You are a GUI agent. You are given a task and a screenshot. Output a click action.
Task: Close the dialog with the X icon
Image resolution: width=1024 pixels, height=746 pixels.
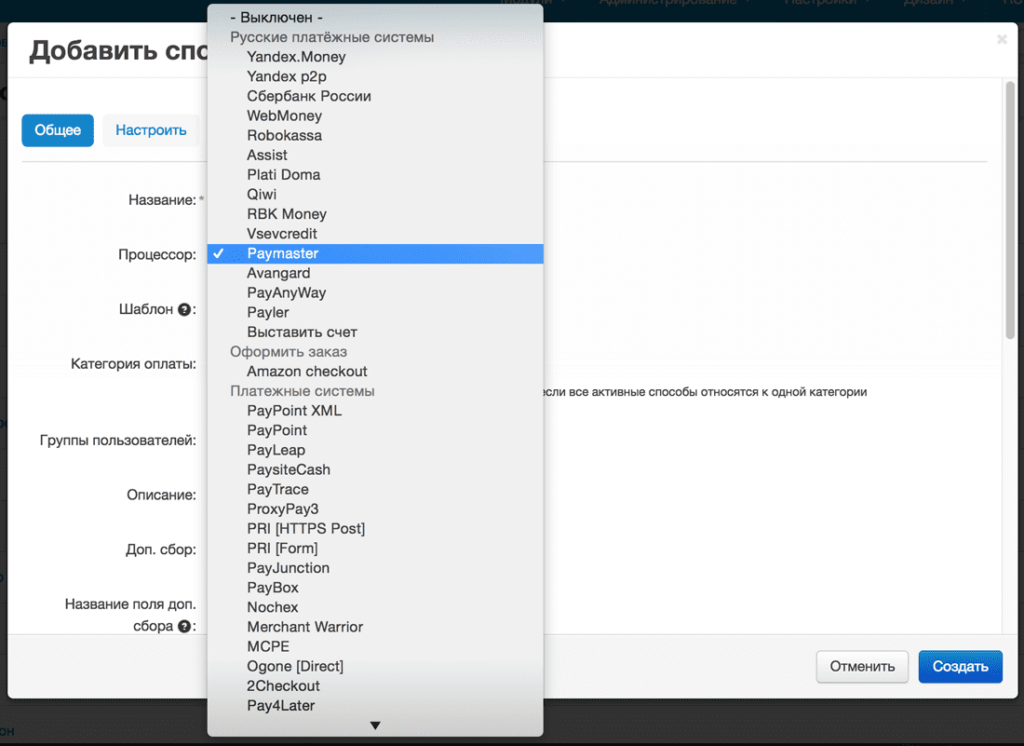tap(1002, 40)
